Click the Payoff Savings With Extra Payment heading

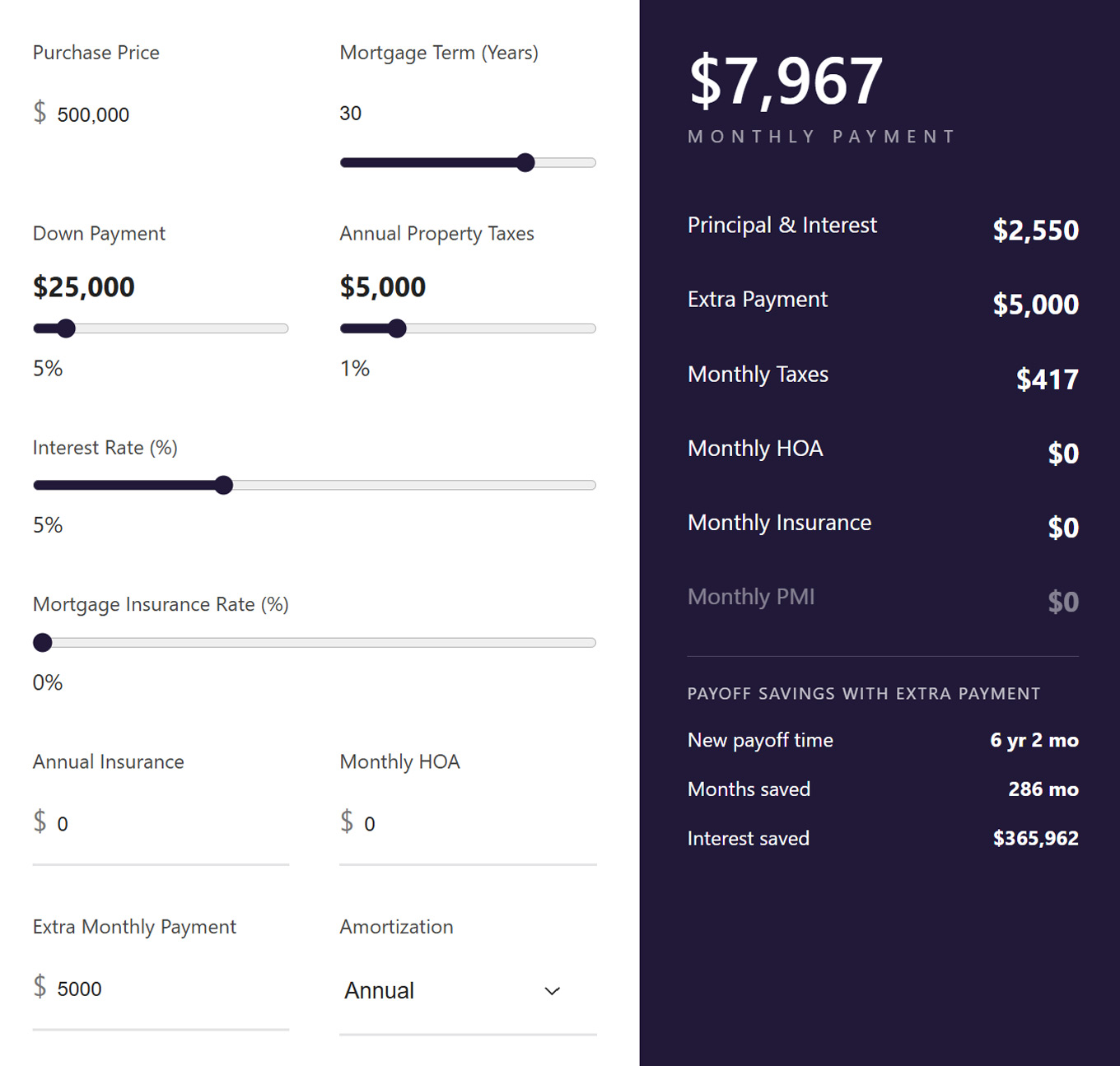tap(864, 694)
